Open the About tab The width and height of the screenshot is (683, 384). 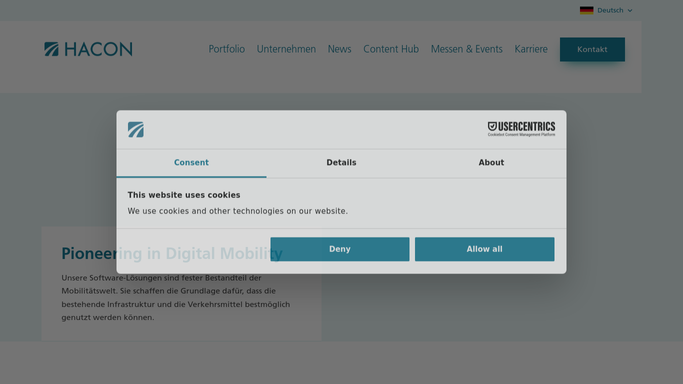(491, 163)
